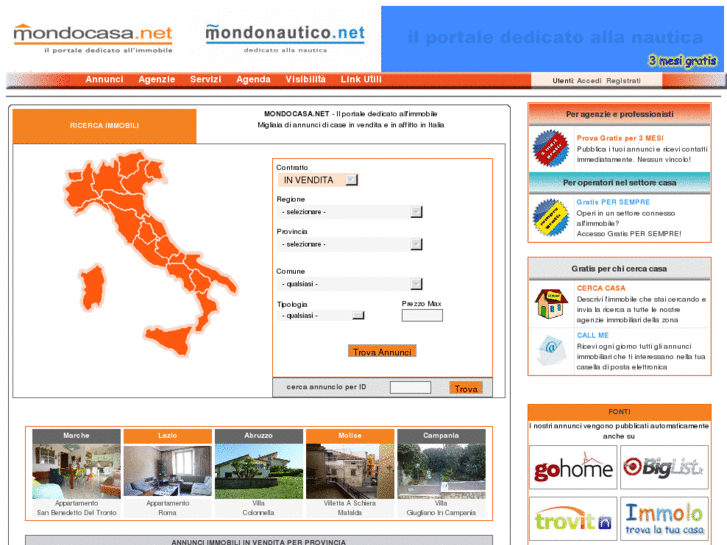This screenshot has height=545, width=727.
Task: Open the Tipologia dropdown
Action: [321, 315]
